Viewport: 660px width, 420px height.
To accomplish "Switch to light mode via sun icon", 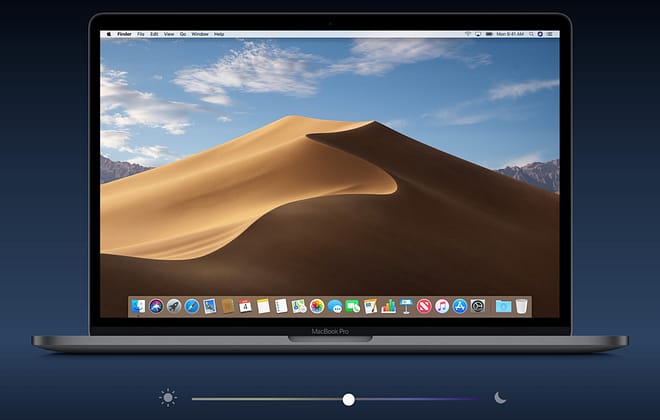I will [x=167, y=398].
